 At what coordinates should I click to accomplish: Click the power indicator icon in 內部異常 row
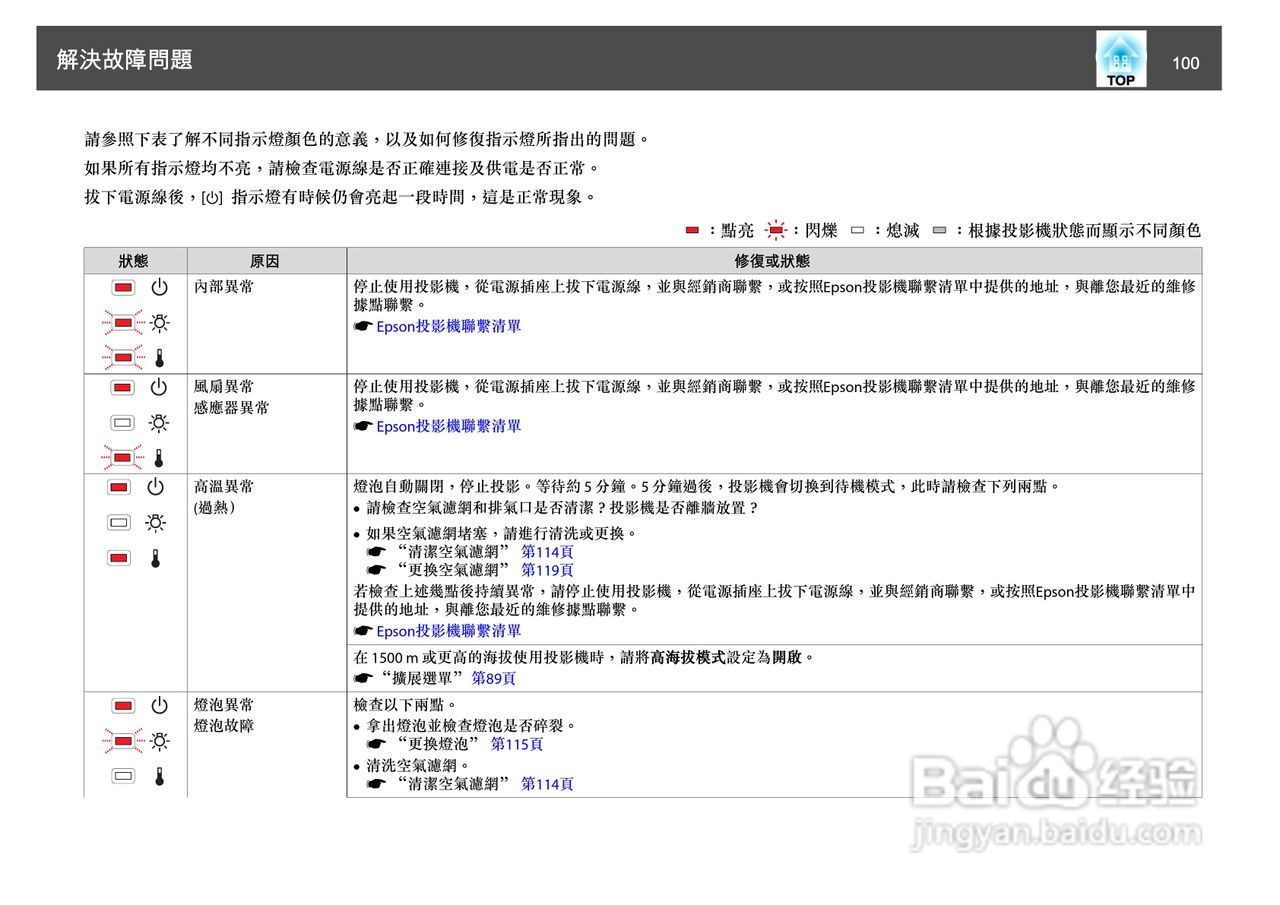(x=159, y=288)
